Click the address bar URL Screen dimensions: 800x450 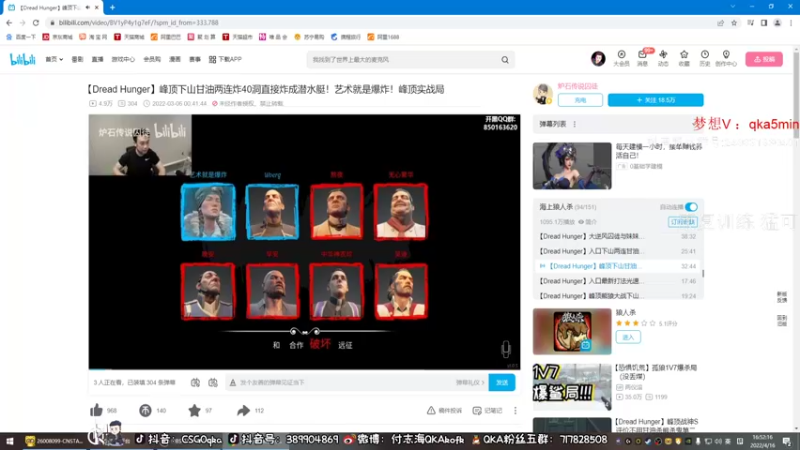pyautogui.click(x=138, y=22)
